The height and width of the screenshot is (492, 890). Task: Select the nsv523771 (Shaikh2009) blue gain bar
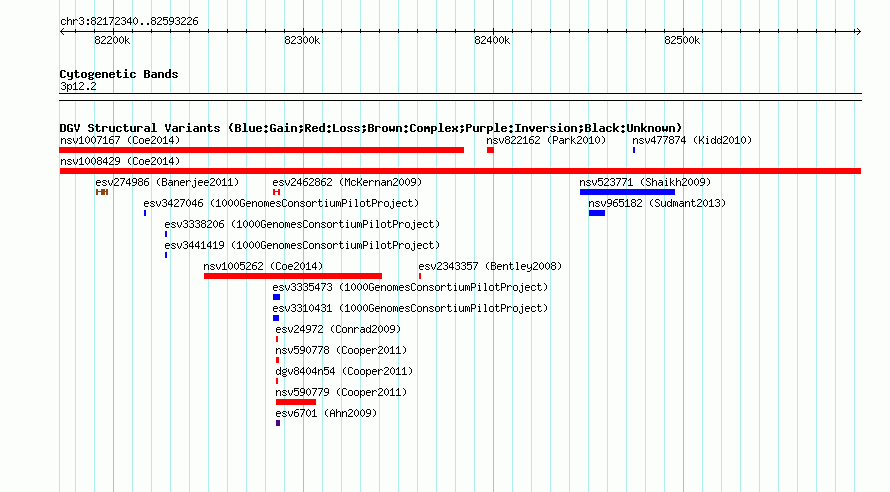[x=627, y=192]
